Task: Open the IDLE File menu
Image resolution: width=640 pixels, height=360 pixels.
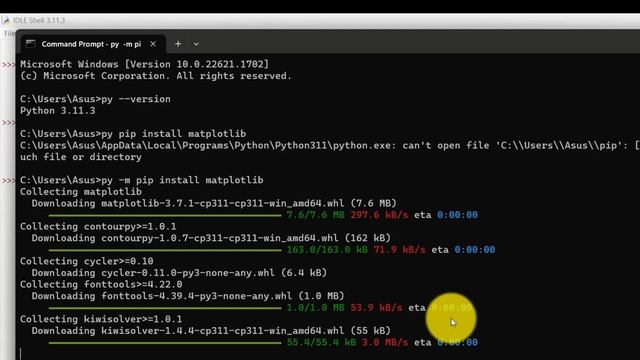Action: point(9,33)
